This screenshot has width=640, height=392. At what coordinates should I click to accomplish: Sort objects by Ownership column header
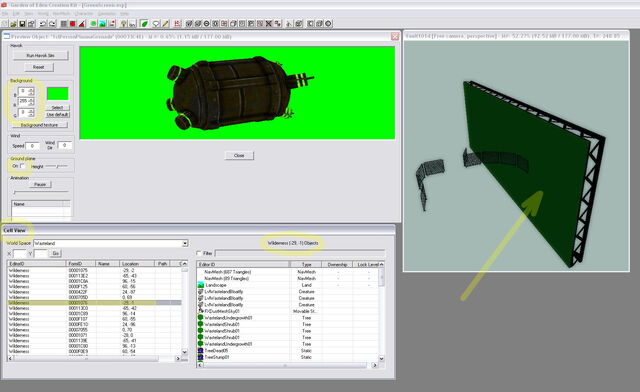pyautogui.click(x=337, y=265)
